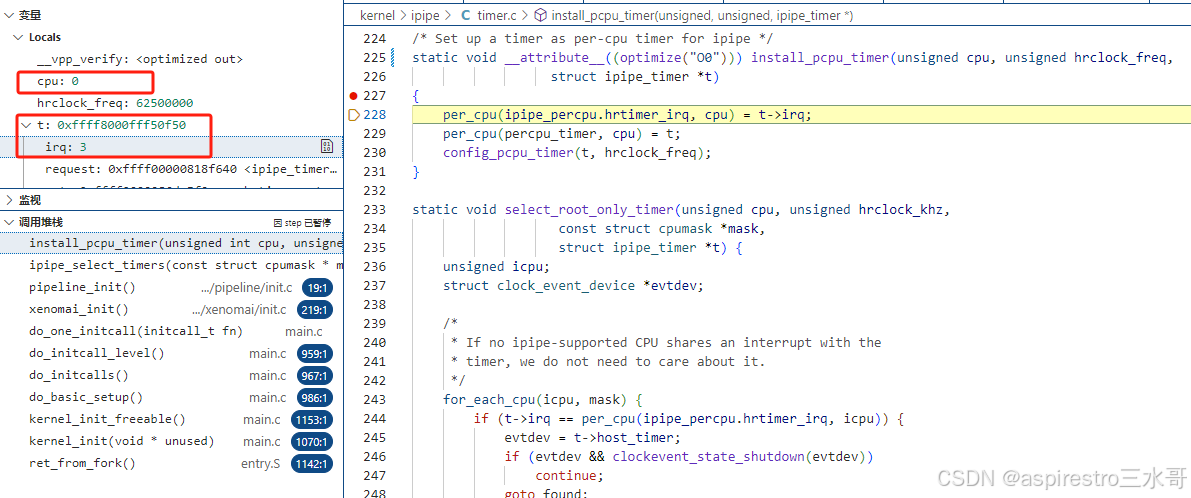Select pipeline_init() stack frame

pyautogui.click(x=172, y=287)
